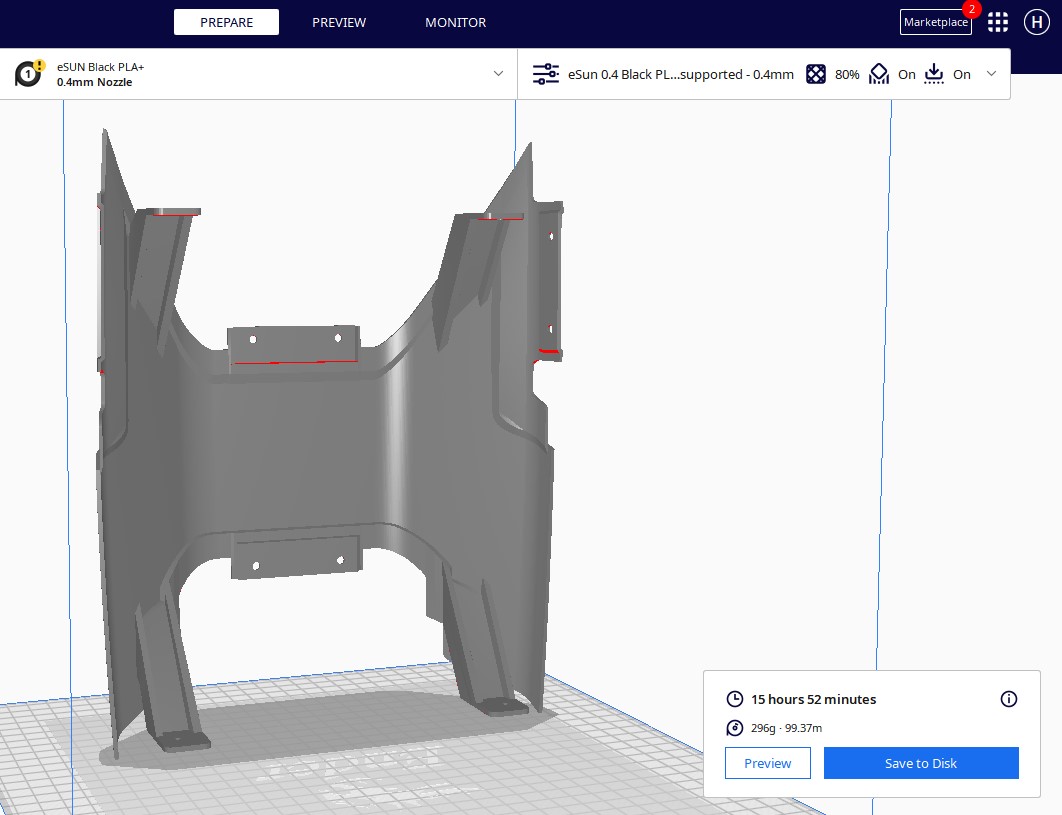Open the Marketplace
The image size is (1062, 815).
(935, 22)
